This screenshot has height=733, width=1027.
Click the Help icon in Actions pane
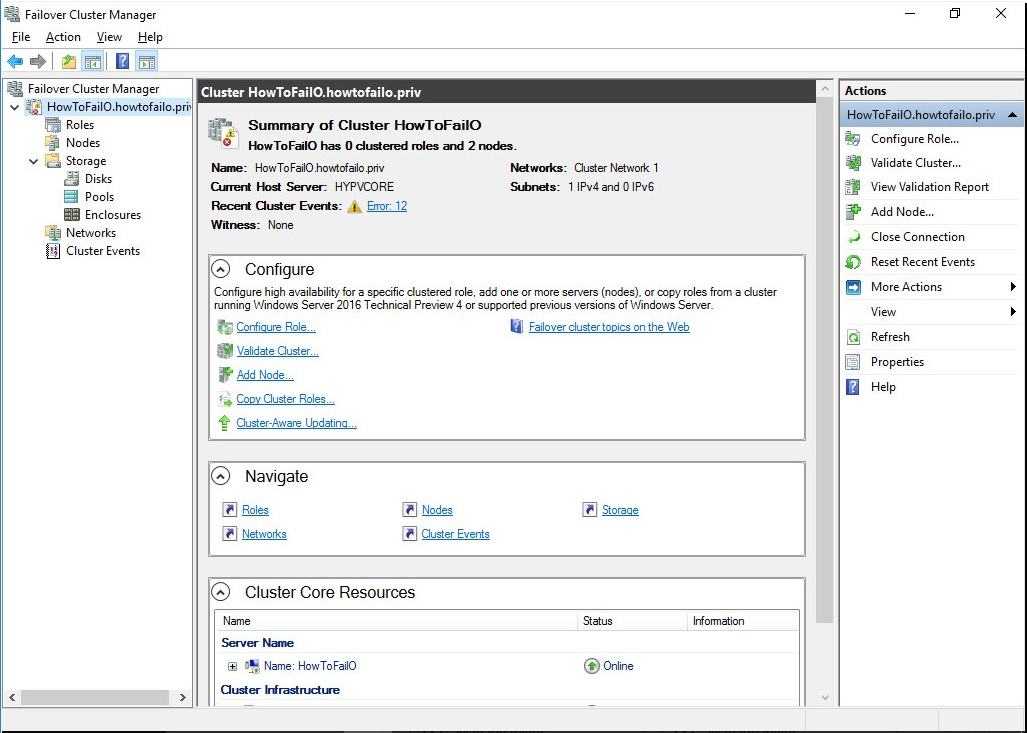click(853, 386)
